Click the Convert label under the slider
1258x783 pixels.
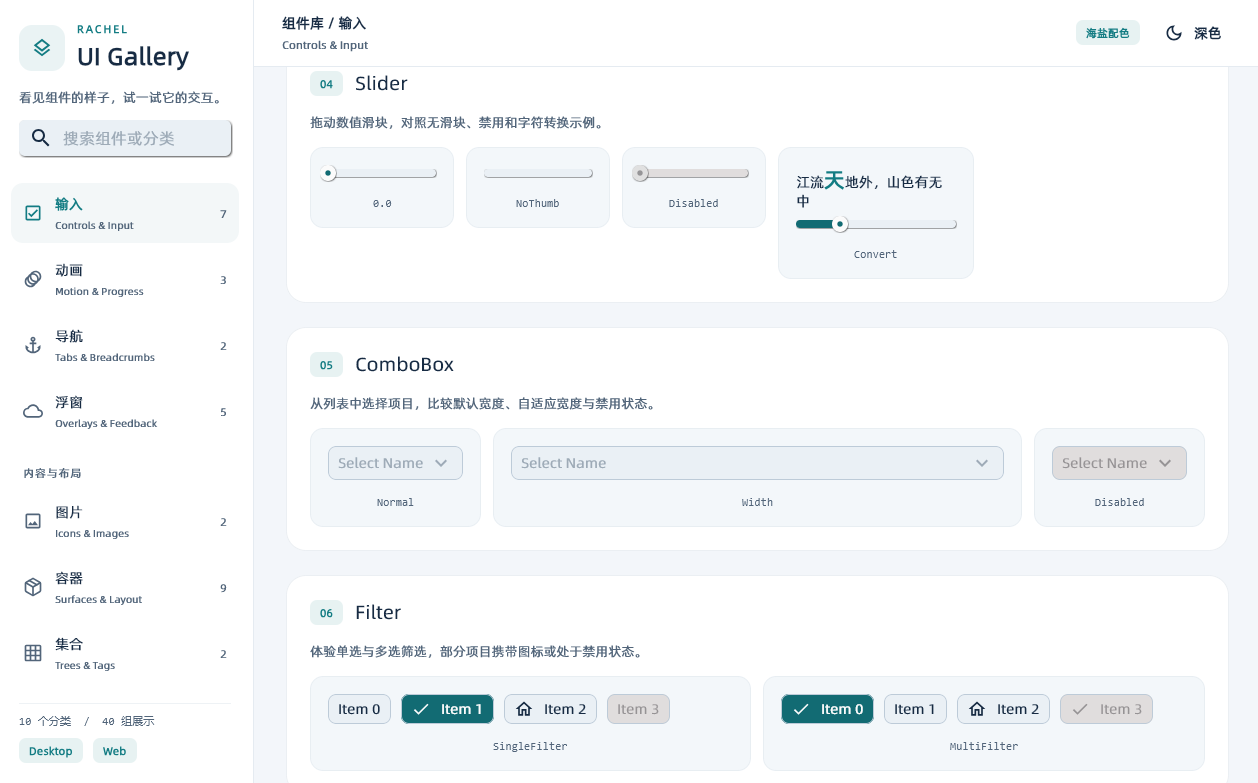click(x=875, y=254)
